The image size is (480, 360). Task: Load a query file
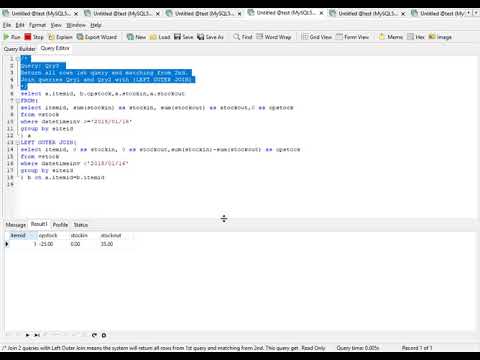160,37
